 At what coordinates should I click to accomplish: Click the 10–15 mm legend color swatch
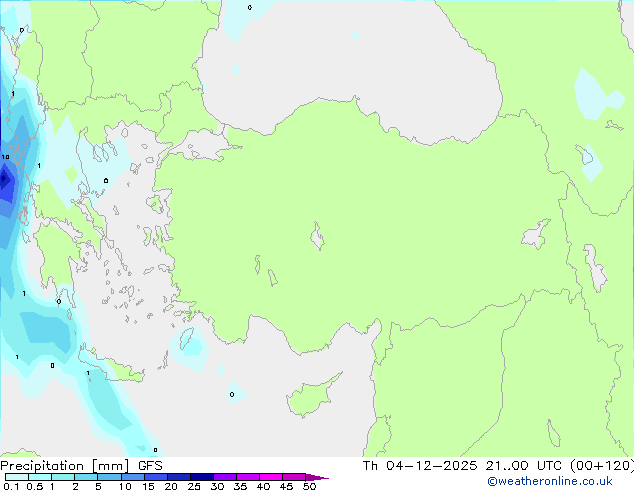133,477
